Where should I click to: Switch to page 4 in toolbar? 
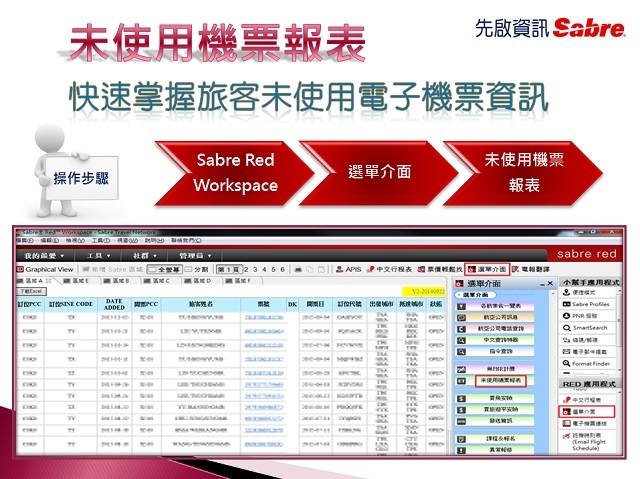[264, 269]
